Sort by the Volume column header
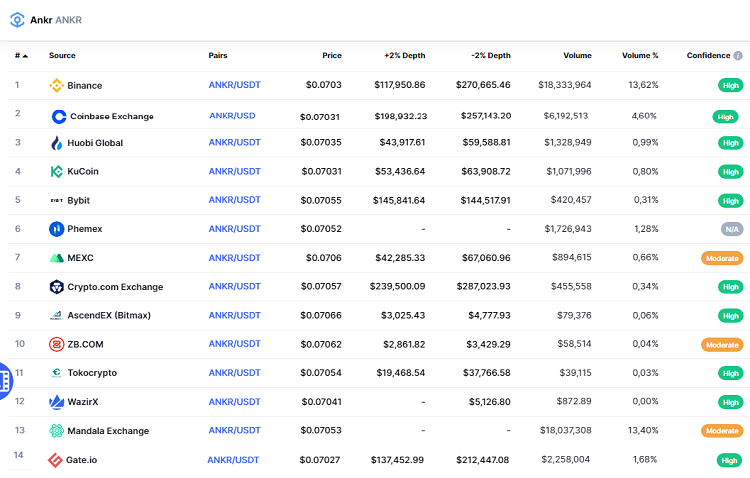750x478 pixels. click(577, 56)
